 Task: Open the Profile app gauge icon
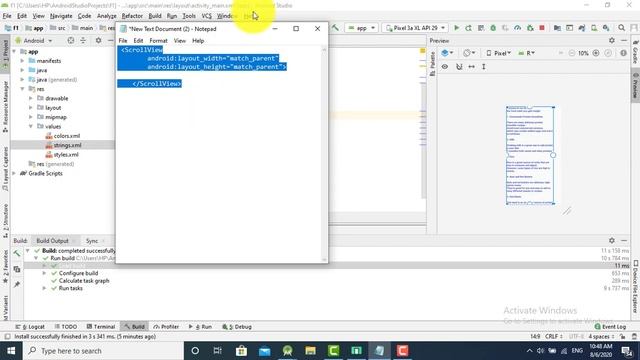[518, 28]
